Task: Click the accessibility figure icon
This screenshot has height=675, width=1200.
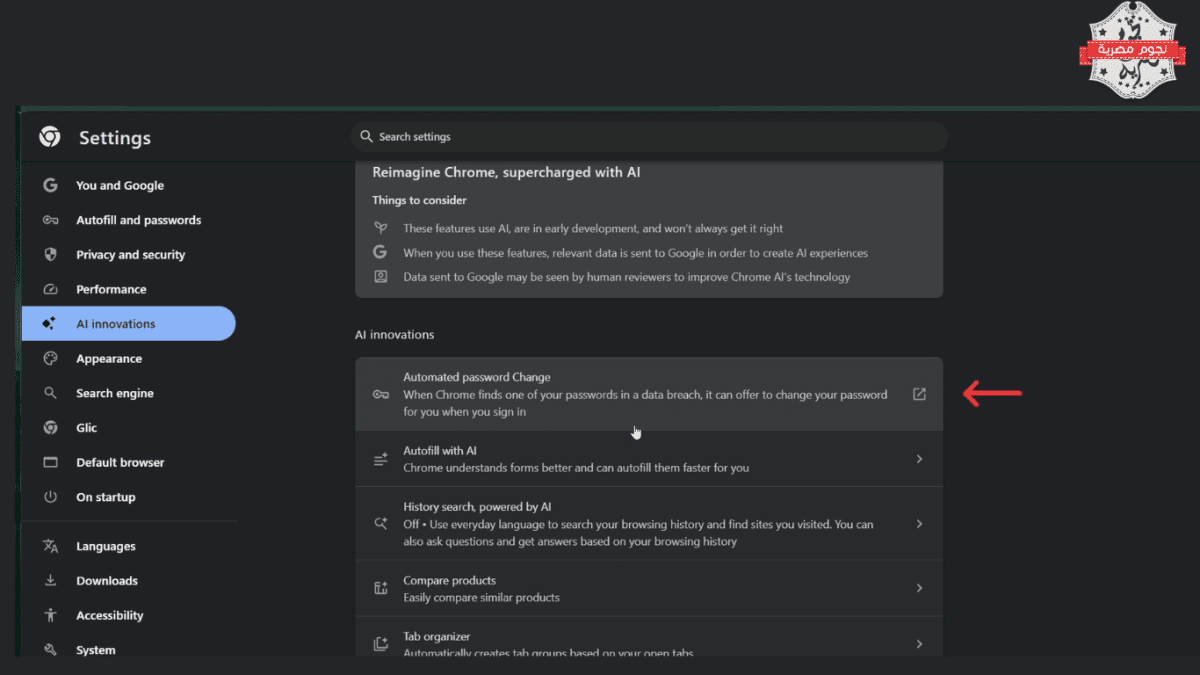Action: point(50,615)
